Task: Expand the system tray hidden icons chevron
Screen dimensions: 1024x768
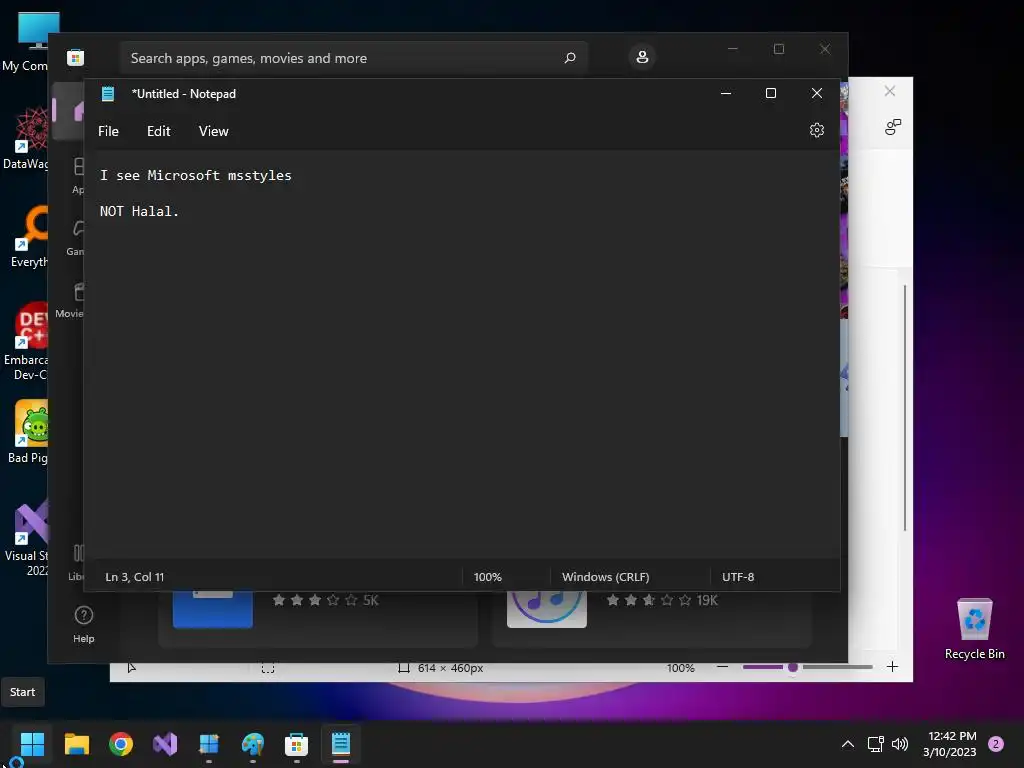Action: click(847, 744)
